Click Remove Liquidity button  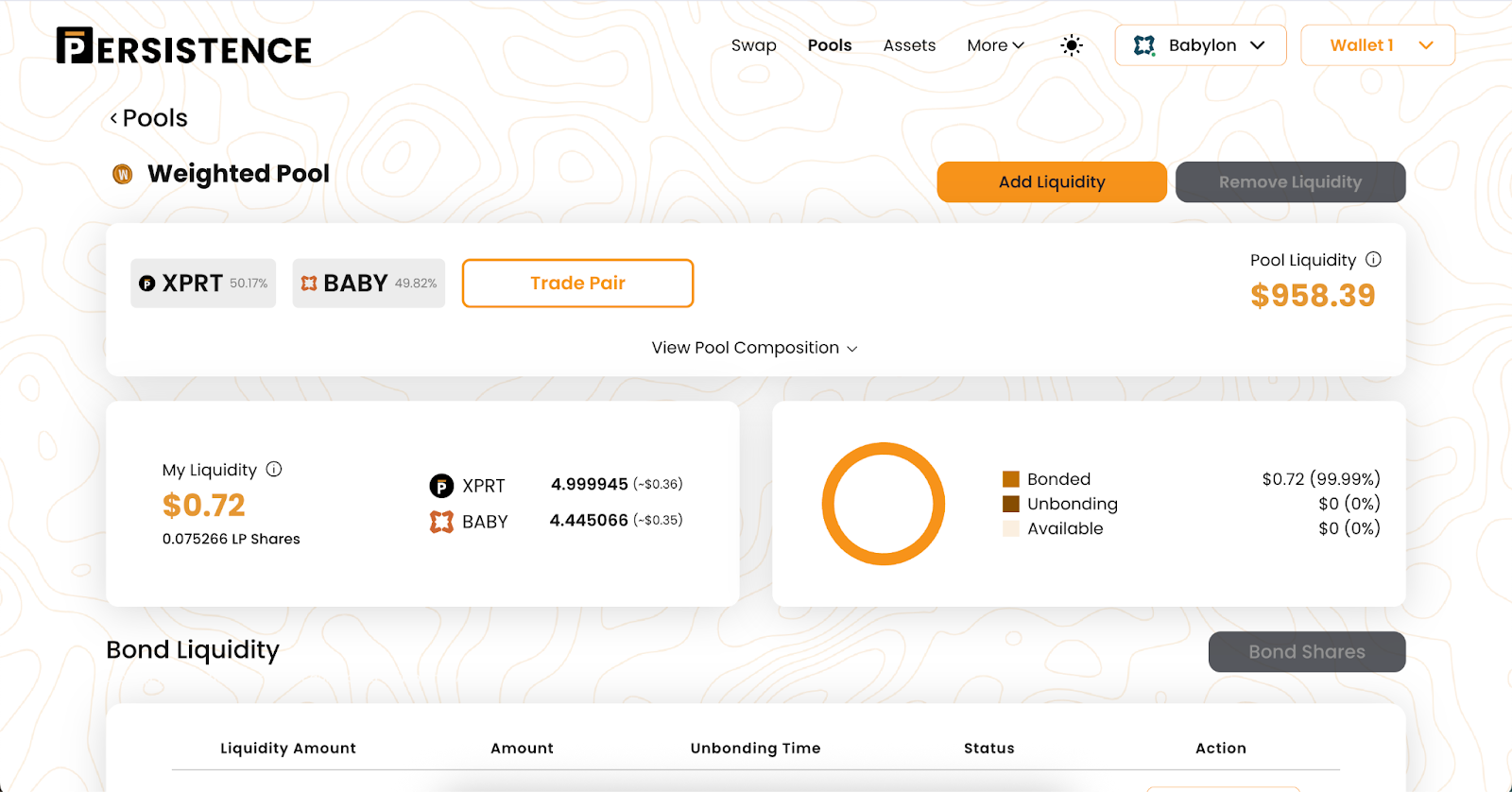[1290, 181]
